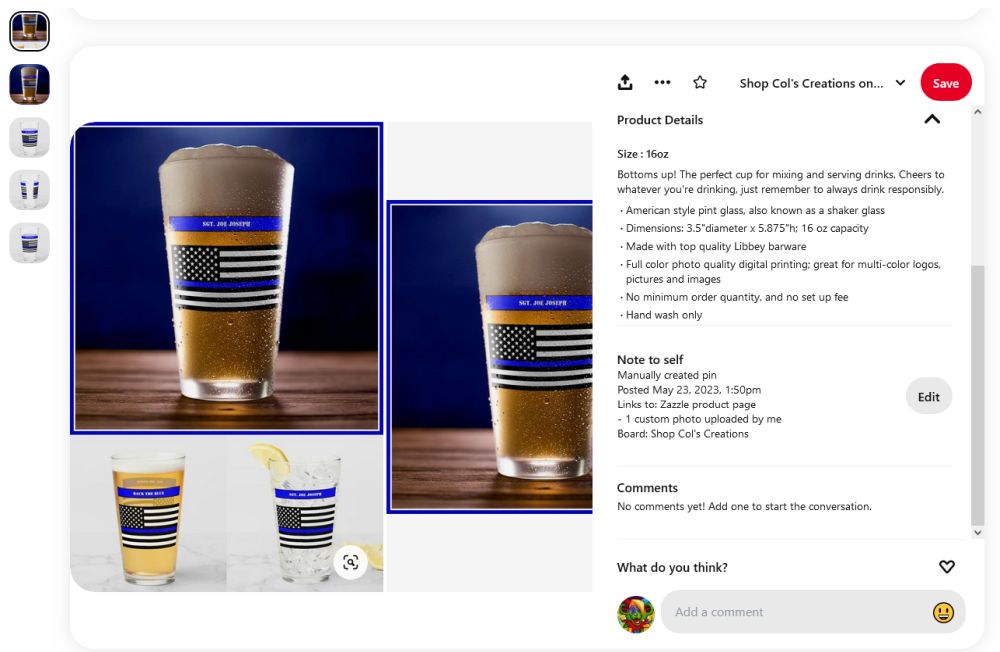The image size is (1000, 652).
Task: Click the share upload icon
Action: coord(625,82)
